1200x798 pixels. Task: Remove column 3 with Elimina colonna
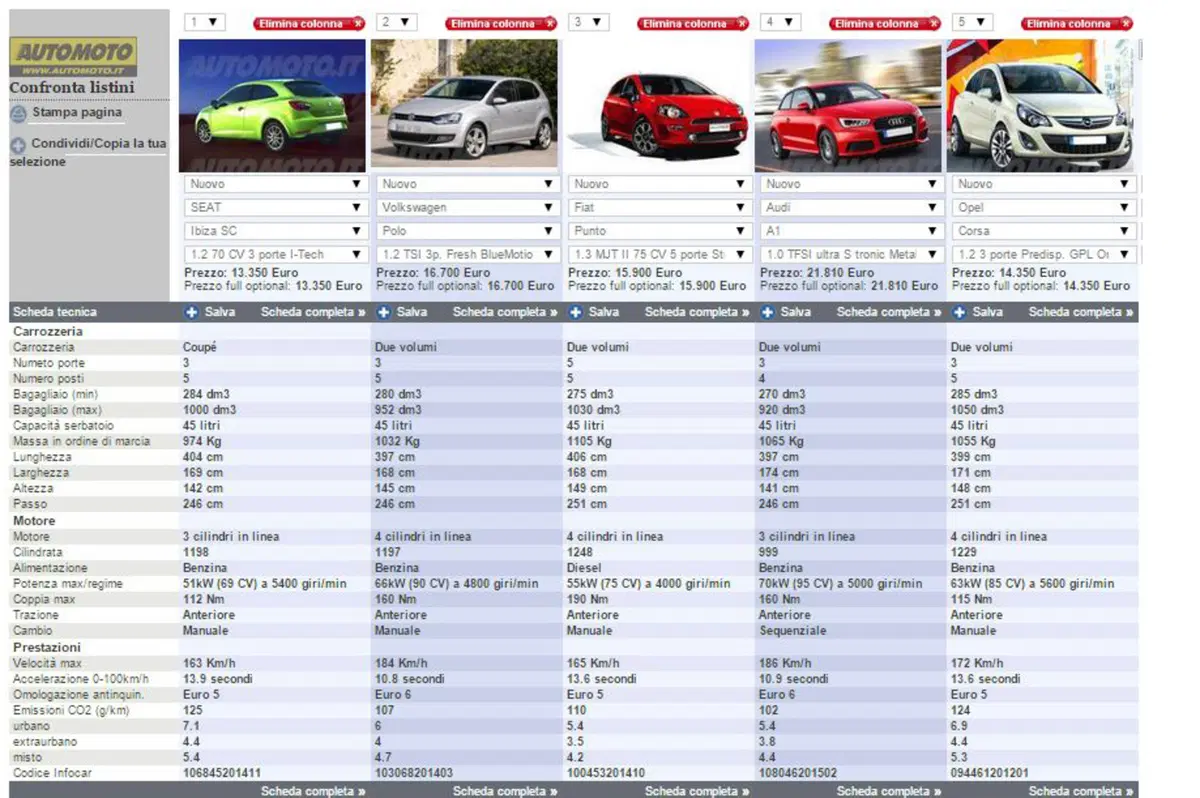[693, 23]
